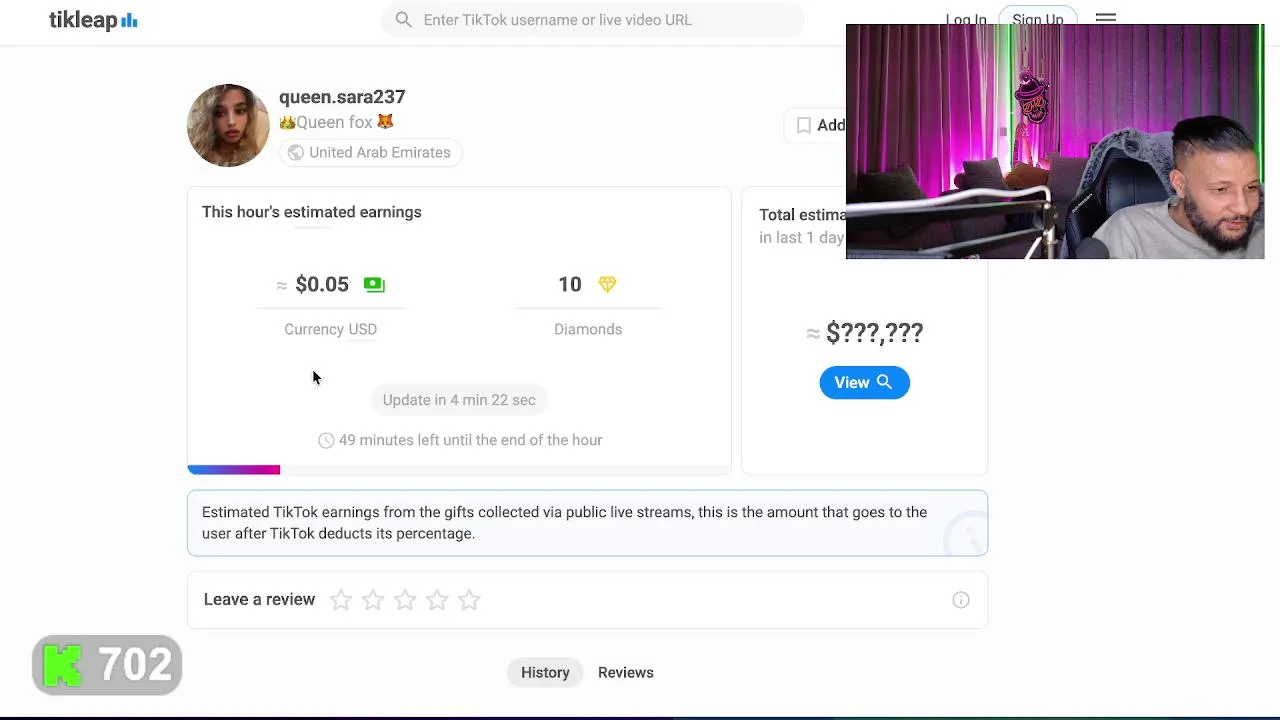Viewport: 1280px width, 720px height.
Task: Focus the TikTok username search field
Action: pos(600,20)
